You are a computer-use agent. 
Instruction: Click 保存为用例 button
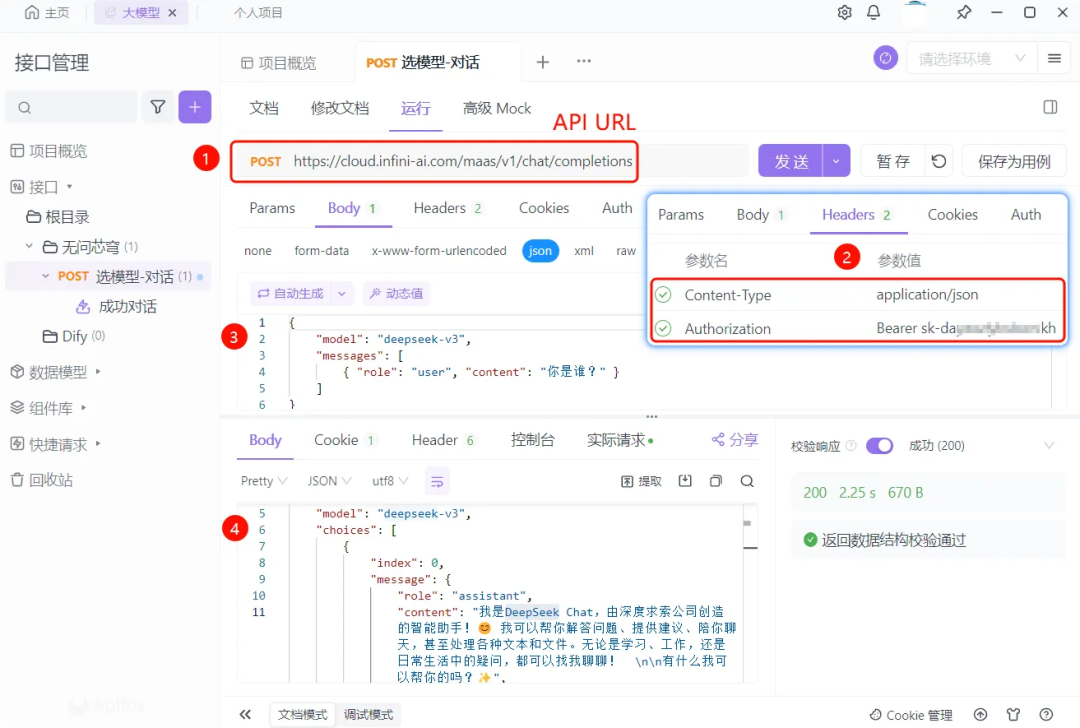tap(1014, 161)
